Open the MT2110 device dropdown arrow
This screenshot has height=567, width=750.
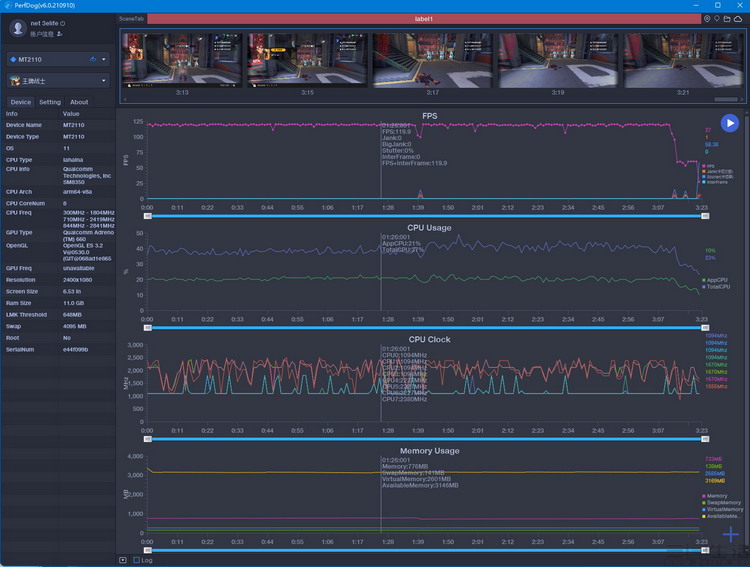tap(104, 59)
